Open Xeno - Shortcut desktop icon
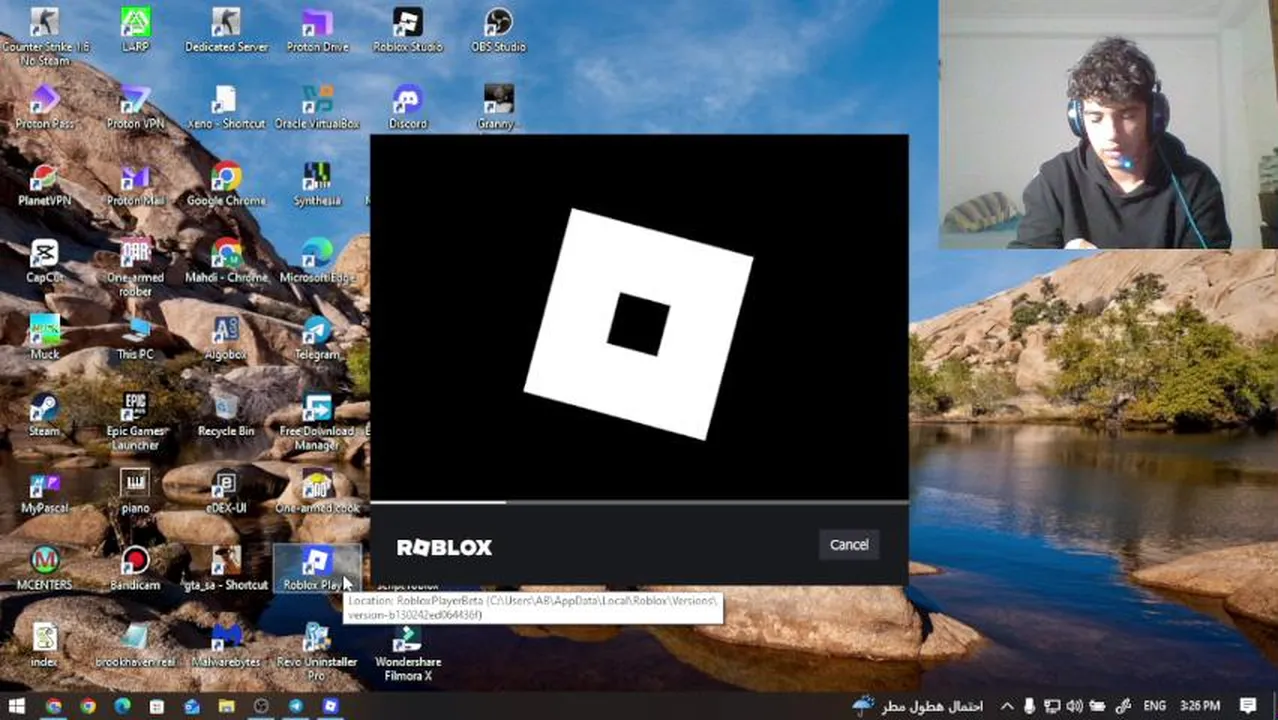The image size is (1278, 720). click(226, 107)
